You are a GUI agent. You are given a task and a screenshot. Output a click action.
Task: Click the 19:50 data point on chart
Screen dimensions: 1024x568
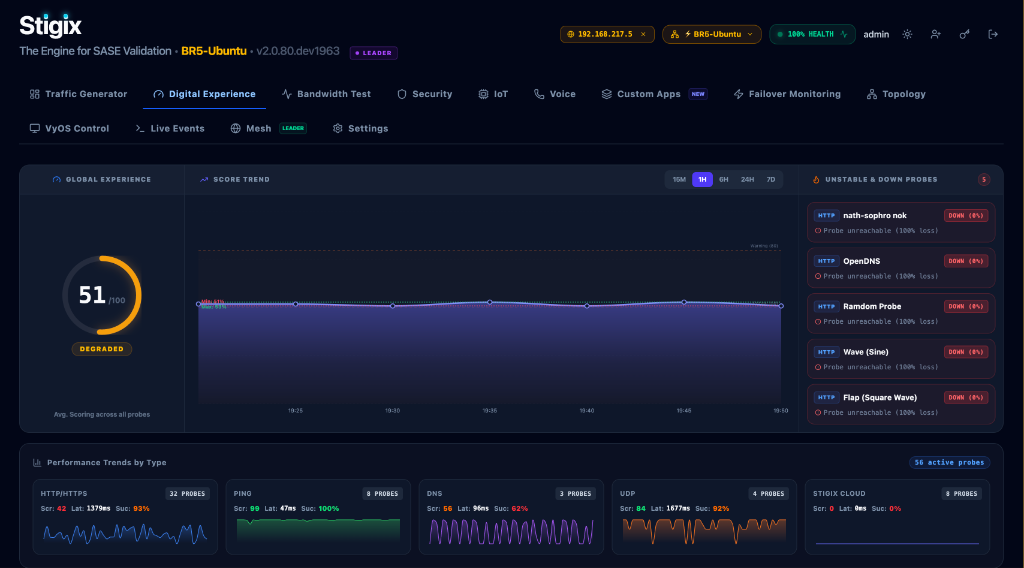click(x=781, y=306)
